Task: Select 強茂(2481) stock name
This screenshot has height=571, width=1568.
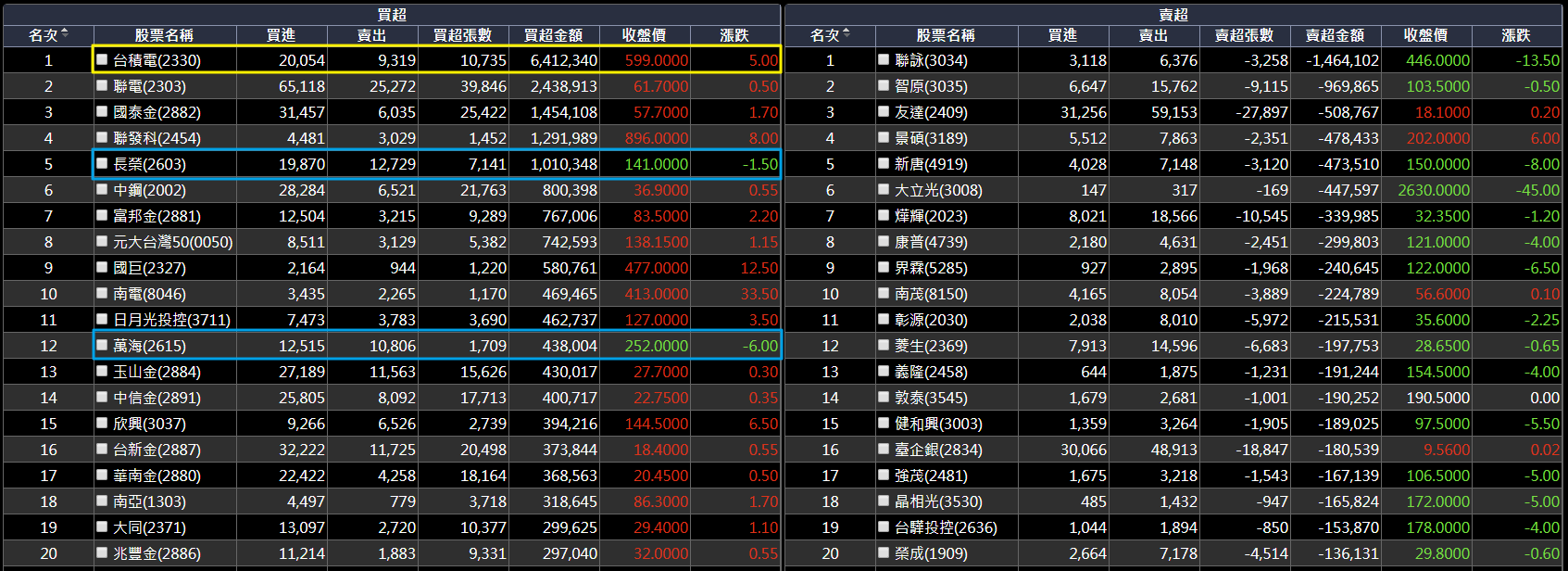Action: pos(931,476)
